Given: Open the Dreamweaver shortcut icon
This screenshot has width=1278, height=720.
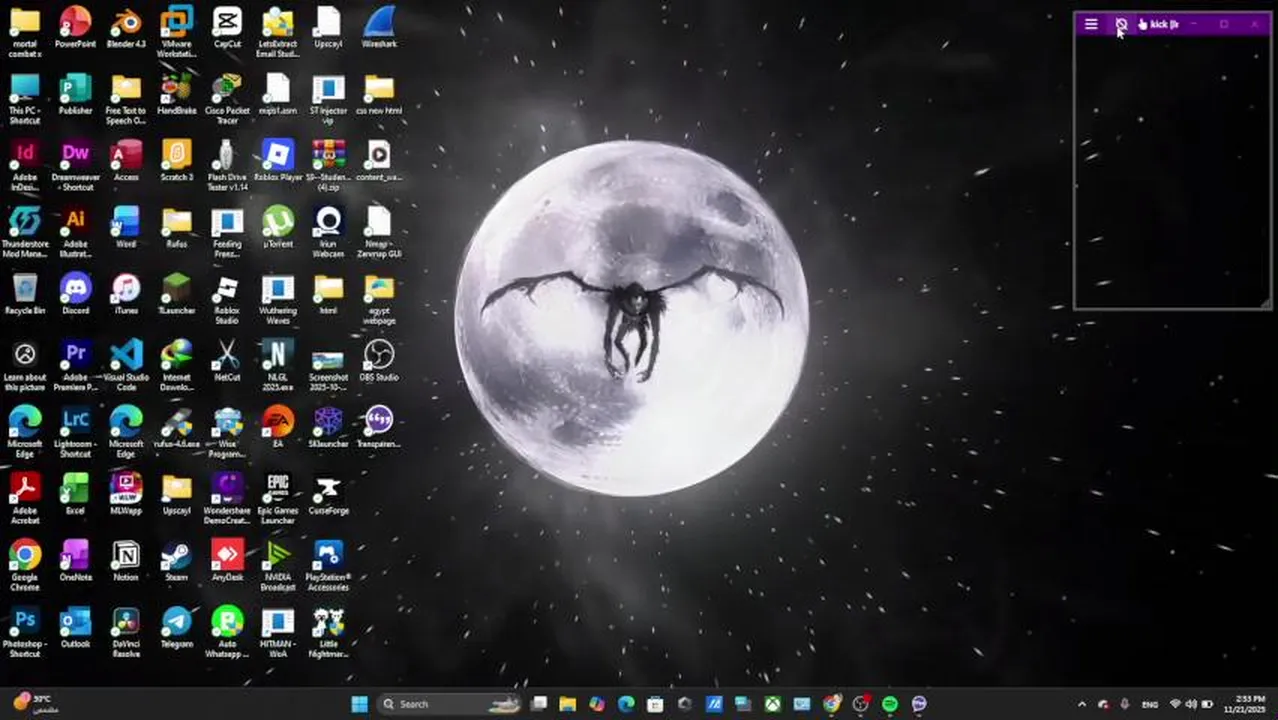Looking at the screenshot, I should click(75, 165).
